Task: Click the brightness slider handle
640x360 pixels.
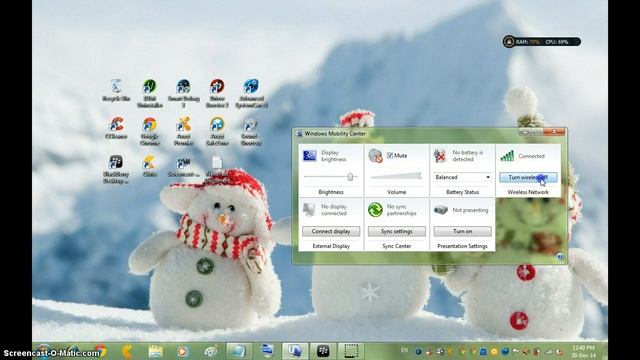Action: tap(350, 177)
